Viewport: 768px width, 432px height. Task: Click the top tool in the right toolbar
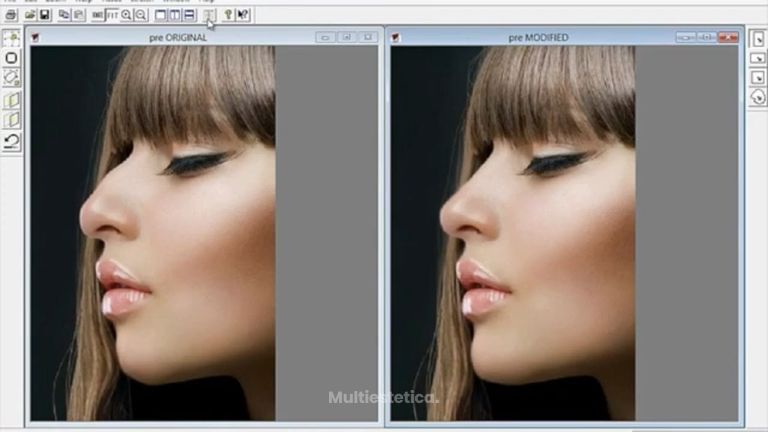(x=757, y=39)
